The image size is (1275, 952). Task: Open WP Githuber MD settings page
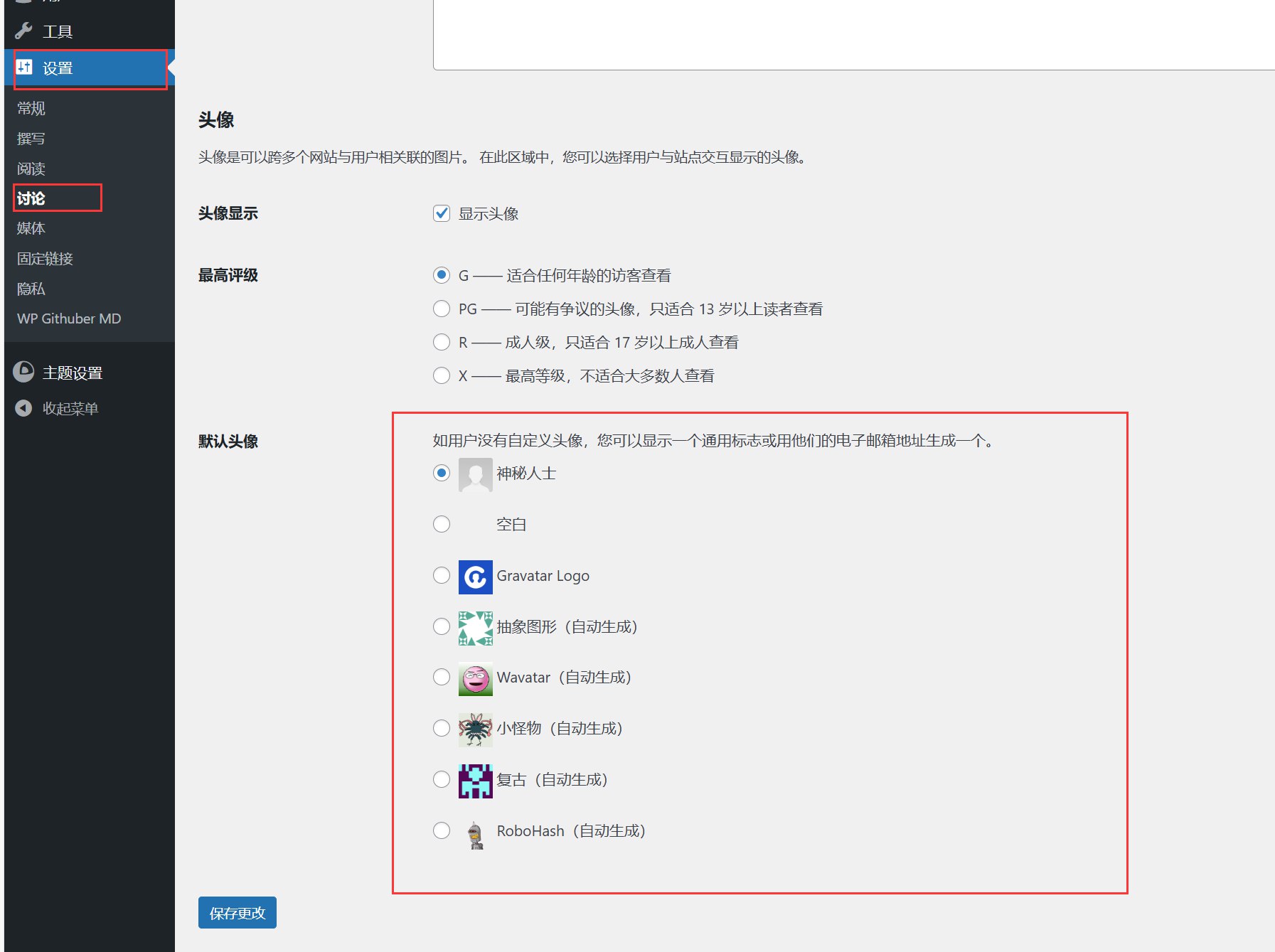69,319
